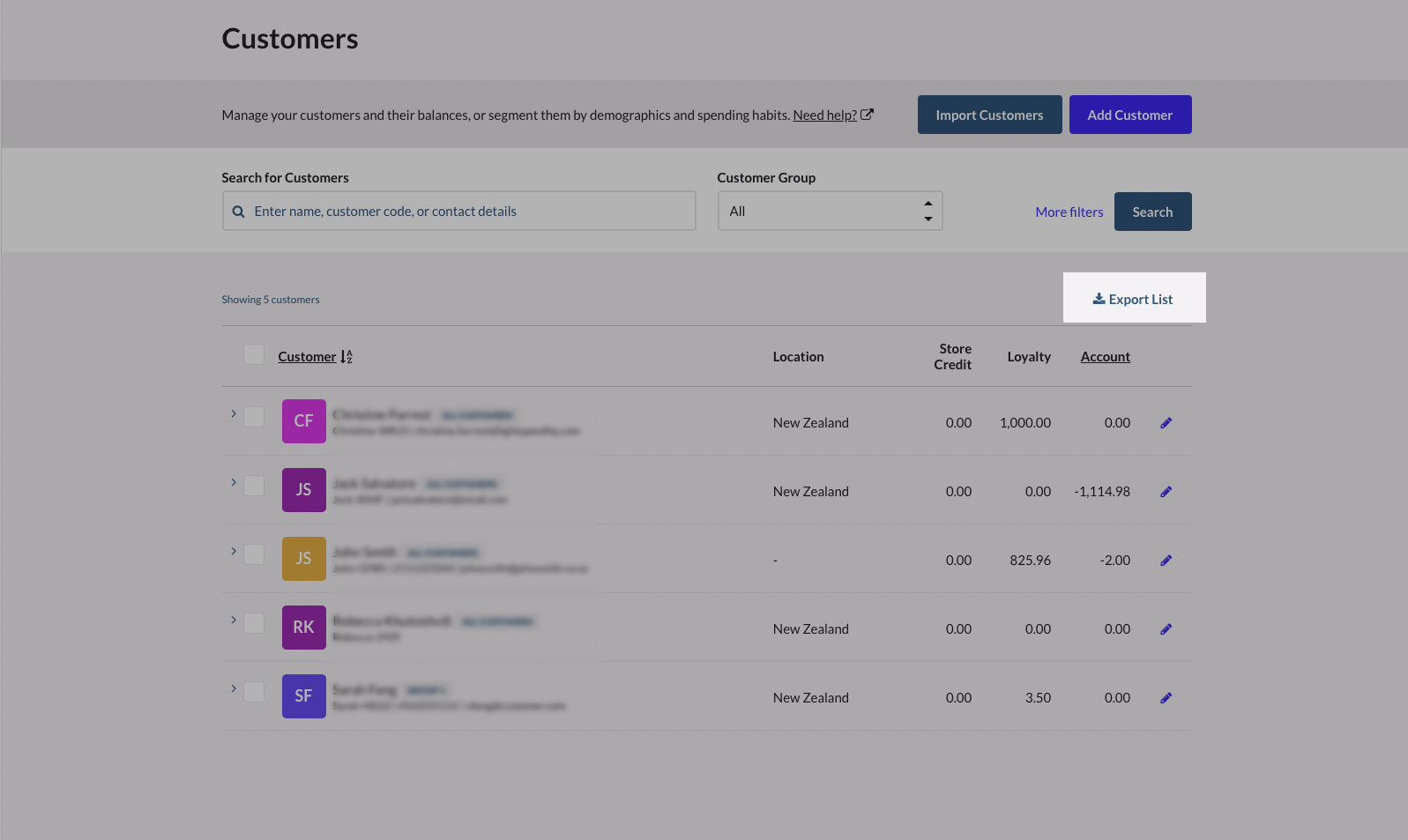
Task: Click Export List
Action: (1133, 300)
